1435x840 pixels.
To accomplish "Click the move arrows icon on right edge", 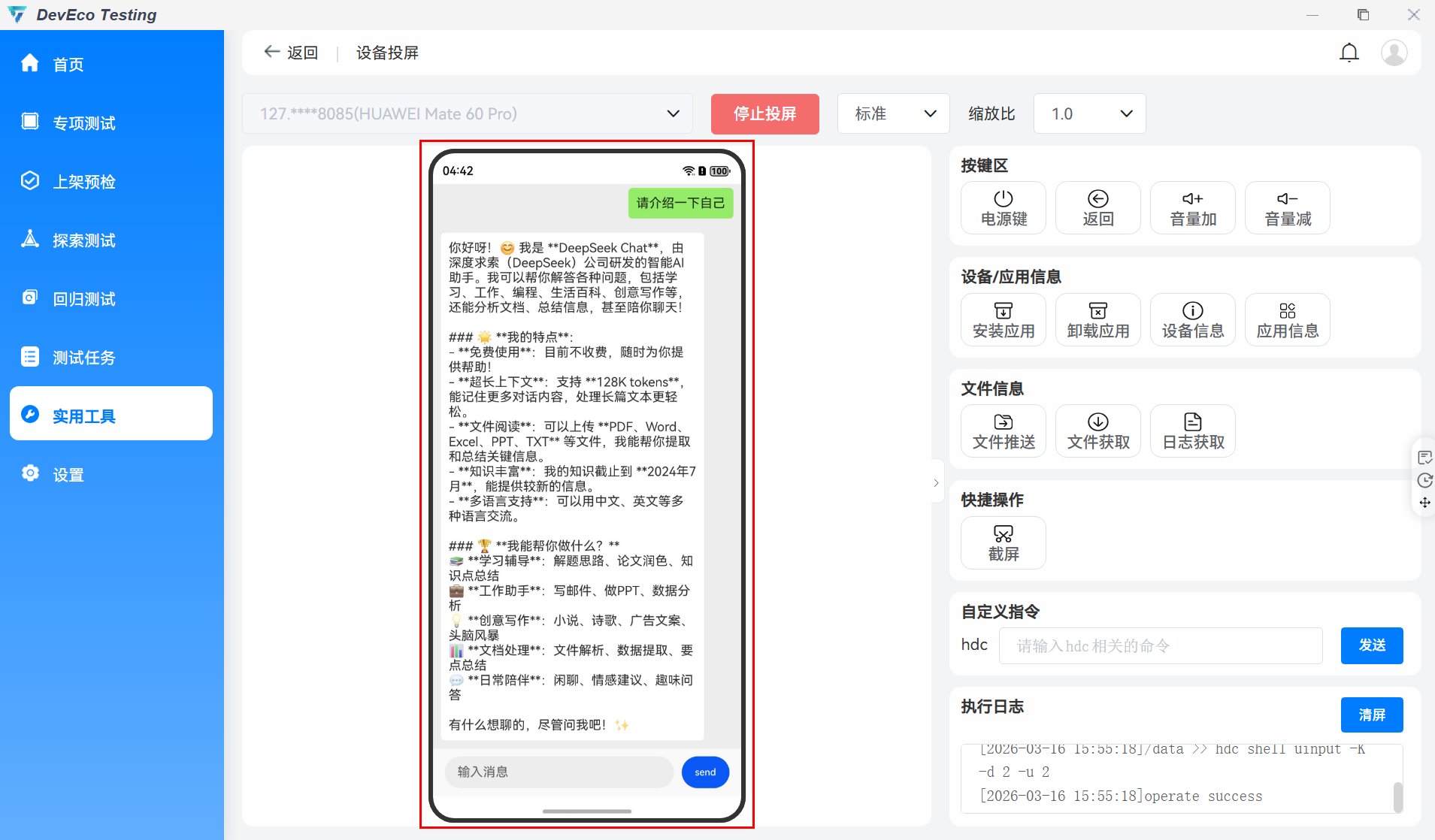I will pyautogui.click(x=1424, y=503).
